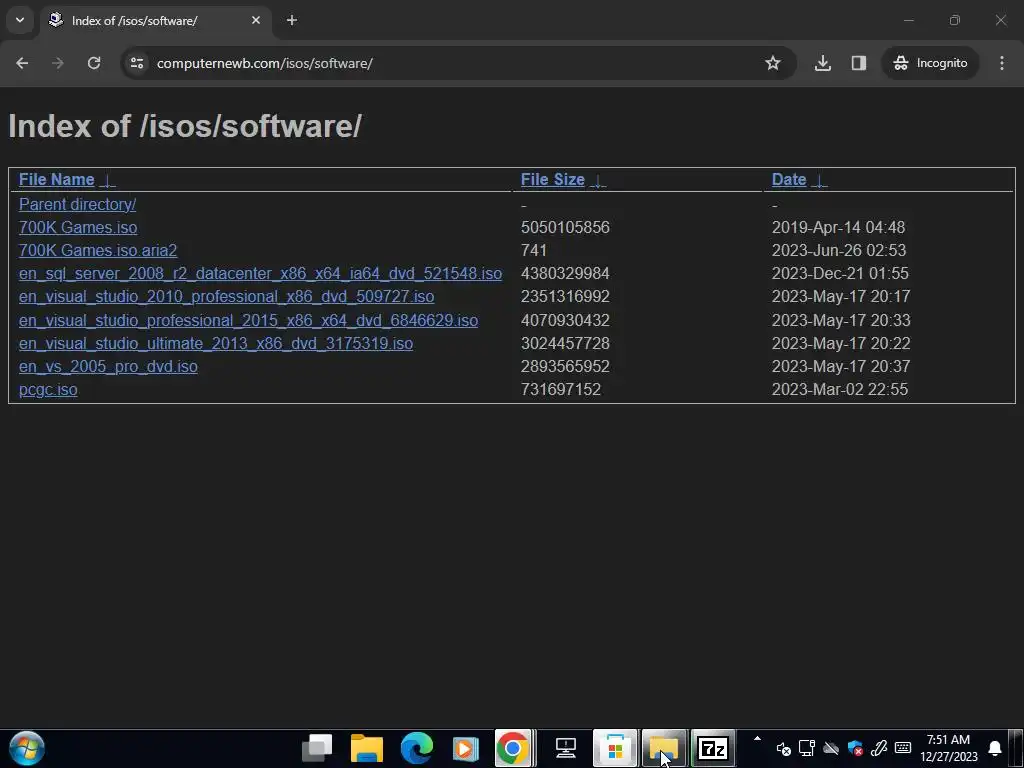
Task: Reload the current page
Action: pyautogui.click(x=94, y=63)
